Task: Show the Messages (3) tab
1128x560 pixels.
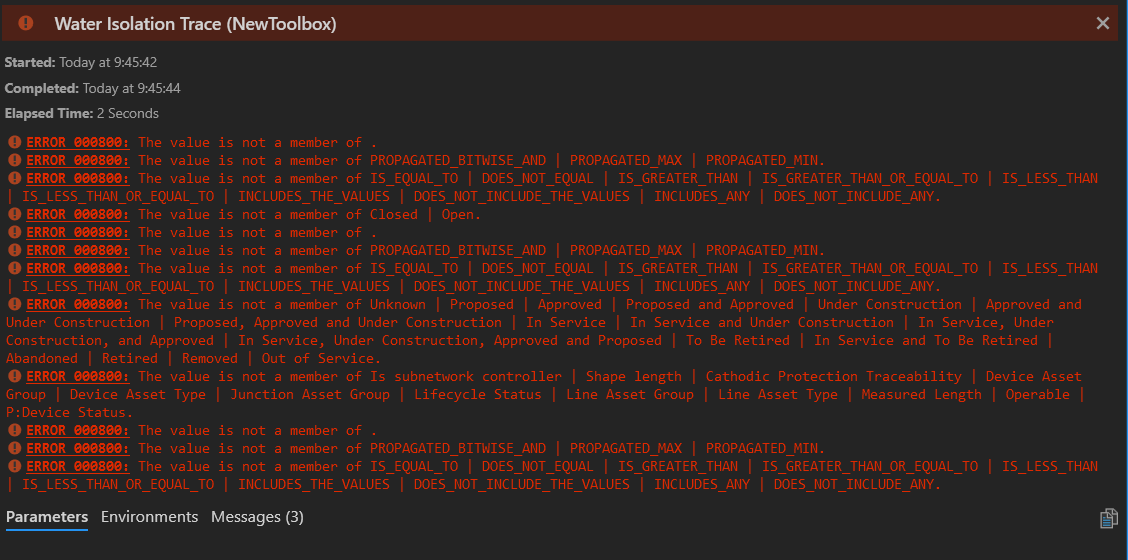Action: (257, 517)
